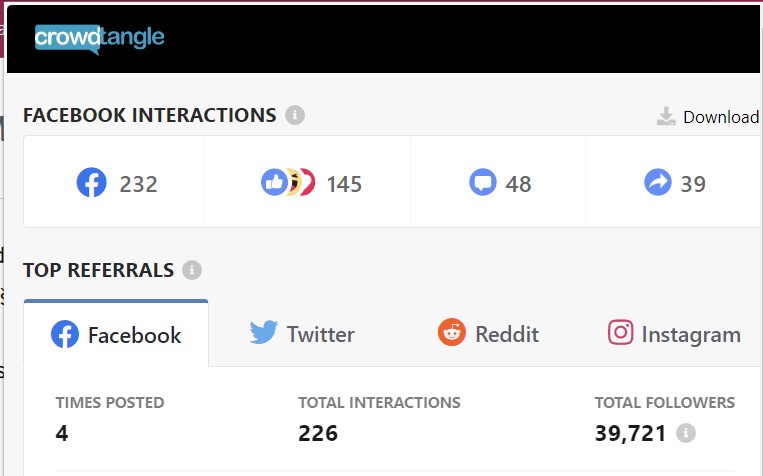763x476 pixels.
Task: Click the Reddit alien icon
Action: coord(452,332)
